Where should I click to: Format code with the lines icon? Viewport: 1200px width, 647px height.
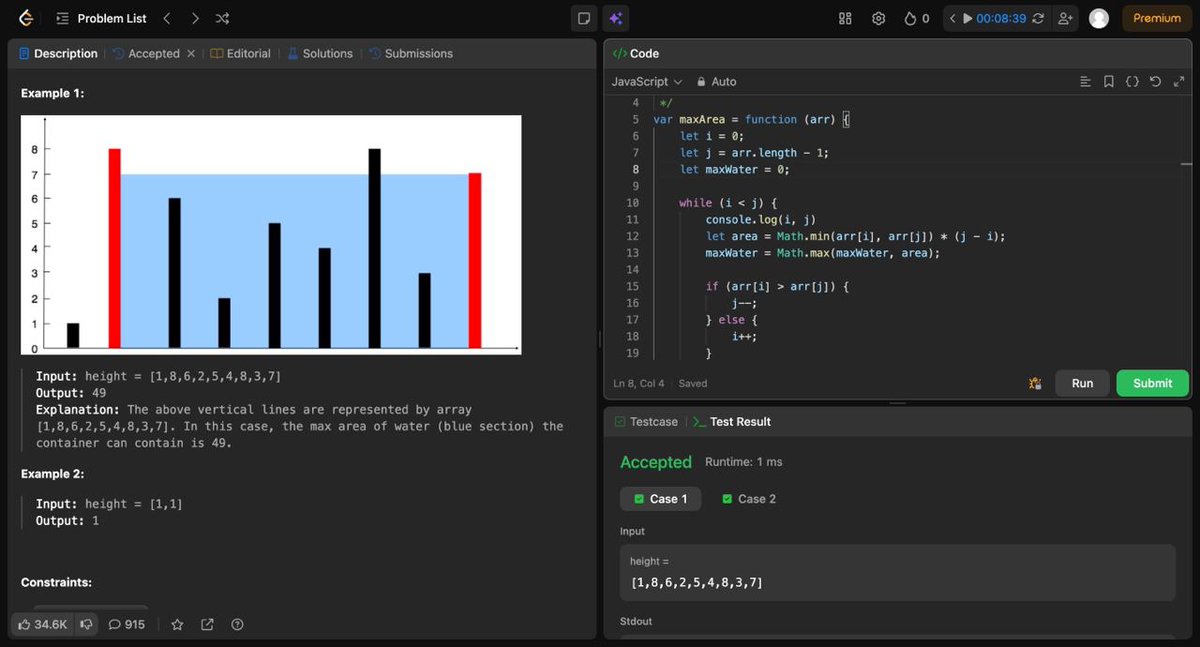click(x=1085, y=82)
